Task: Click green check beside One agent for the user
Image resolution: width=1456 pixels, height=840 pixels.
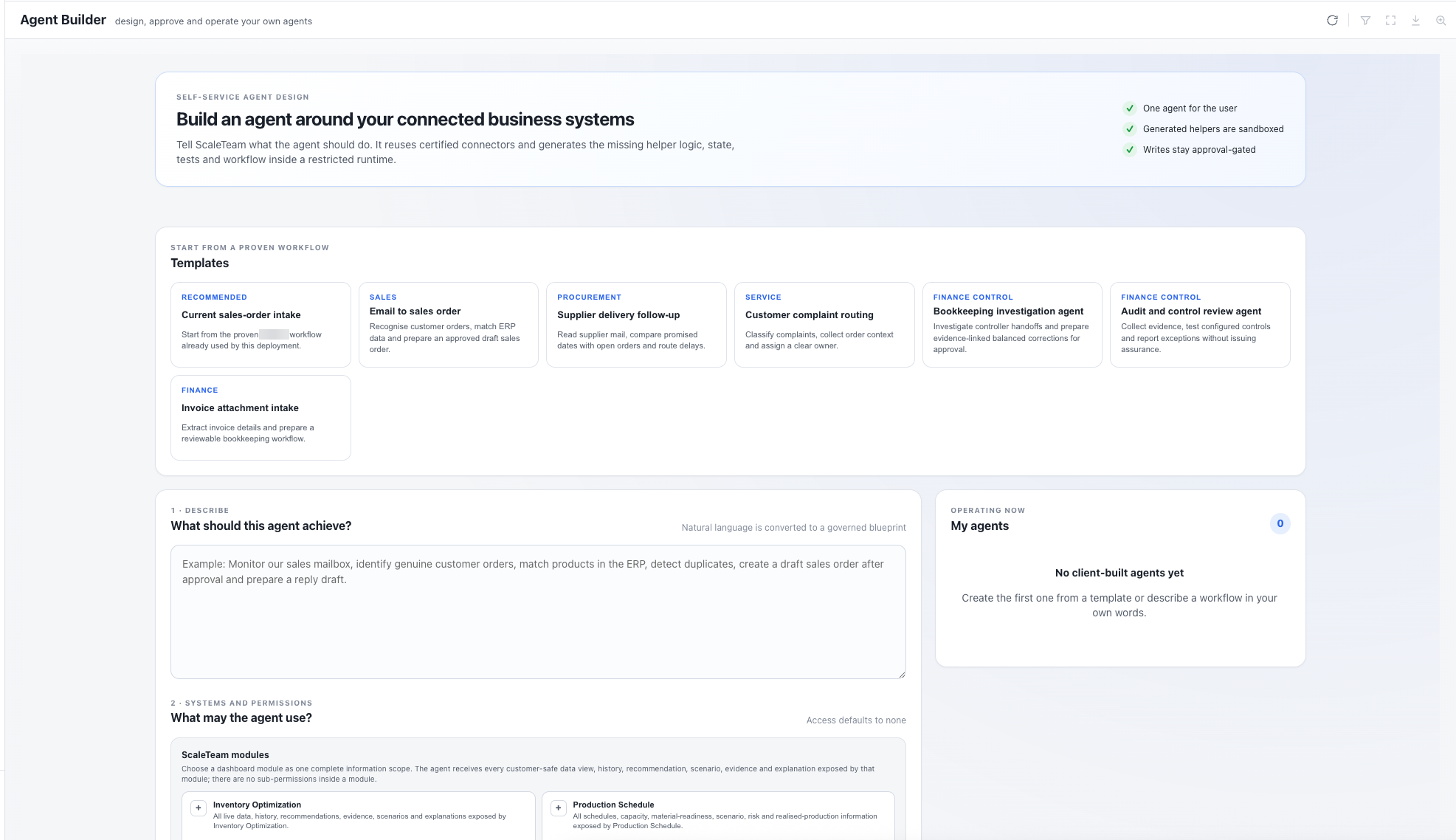Action: tap(1129, 109)
